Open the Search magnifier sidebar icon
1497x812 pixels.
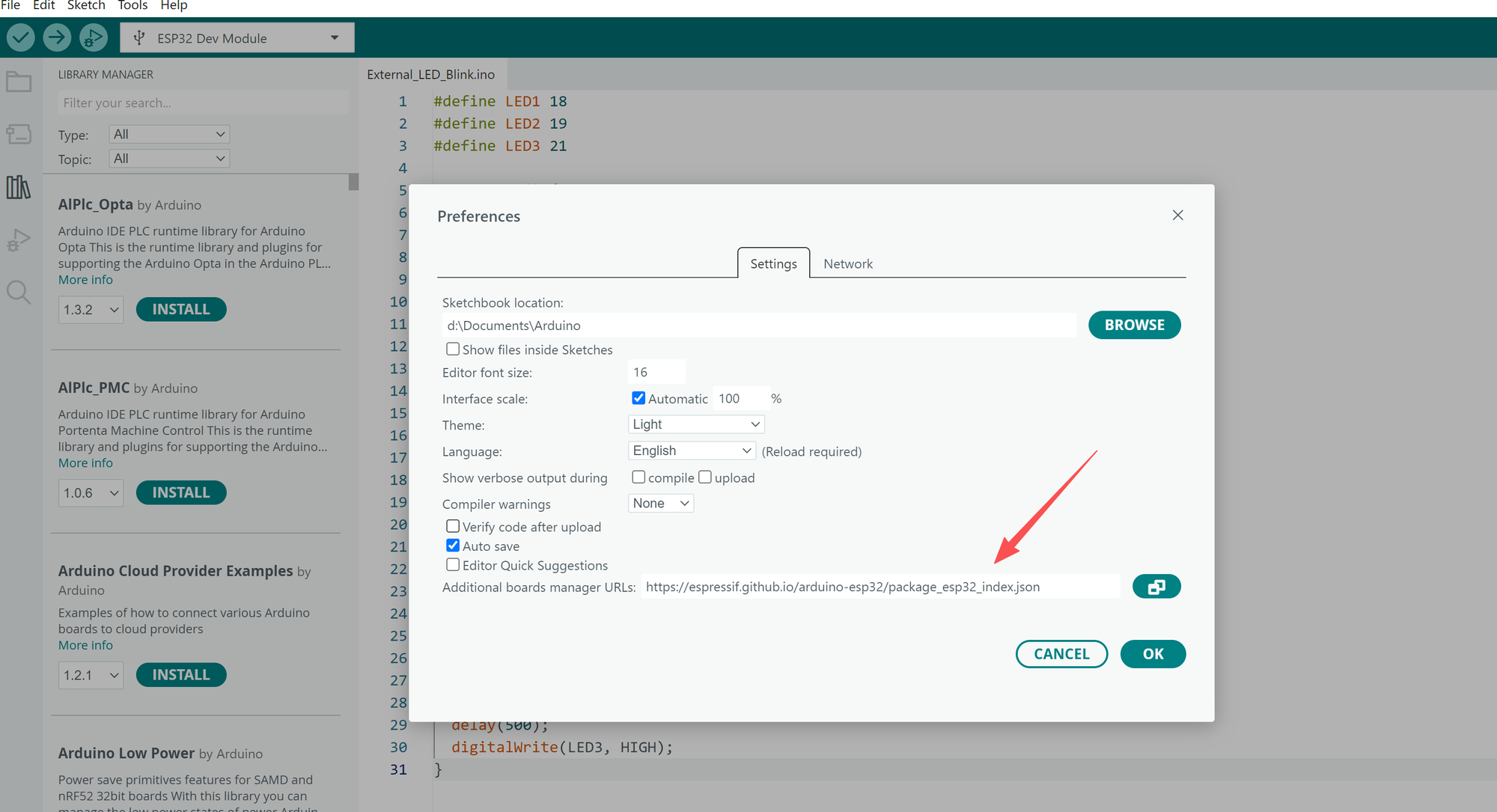[x=19, y=293]
